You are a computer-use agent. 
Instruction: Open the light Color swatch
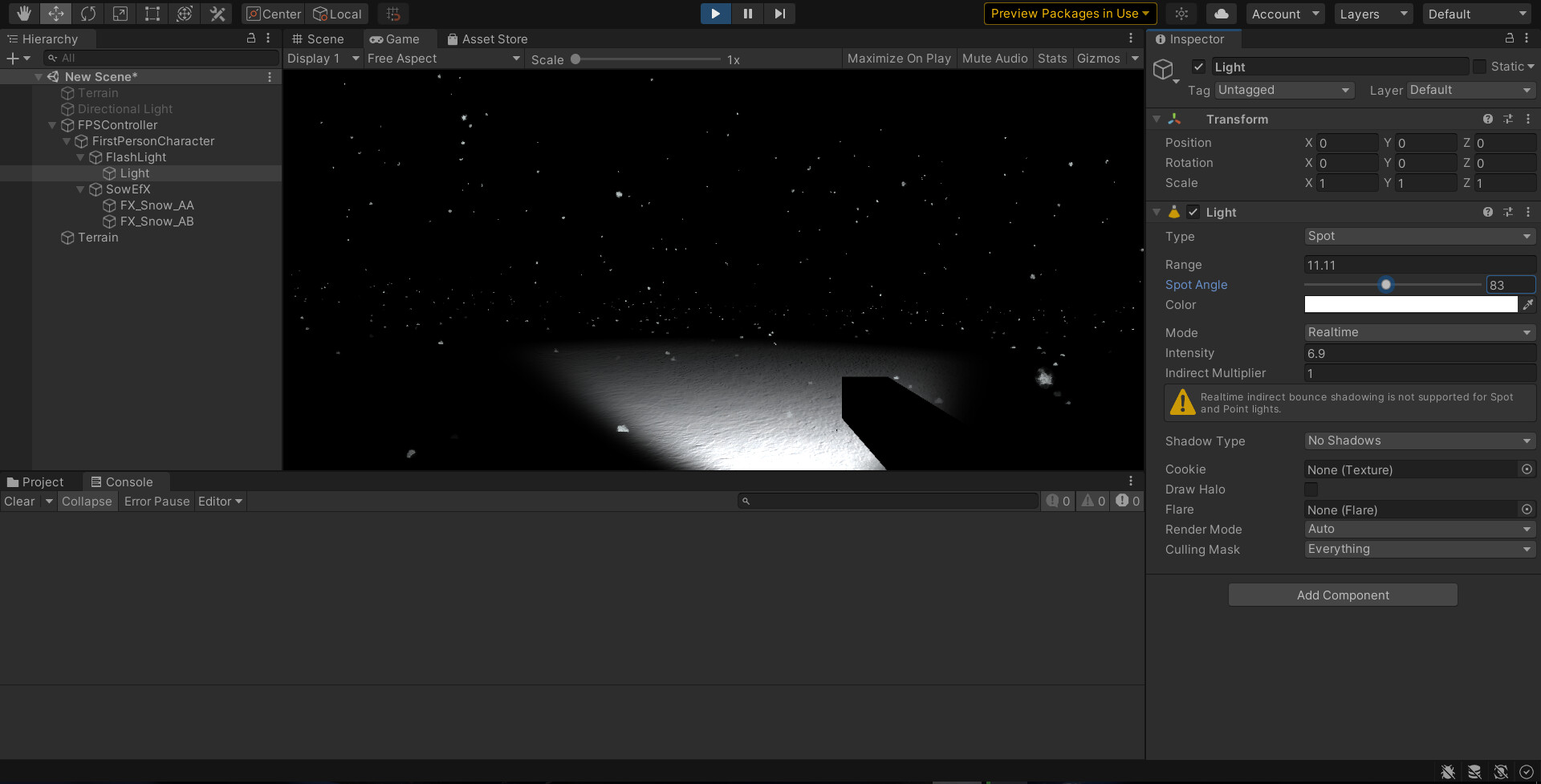tap(1411, 304)
